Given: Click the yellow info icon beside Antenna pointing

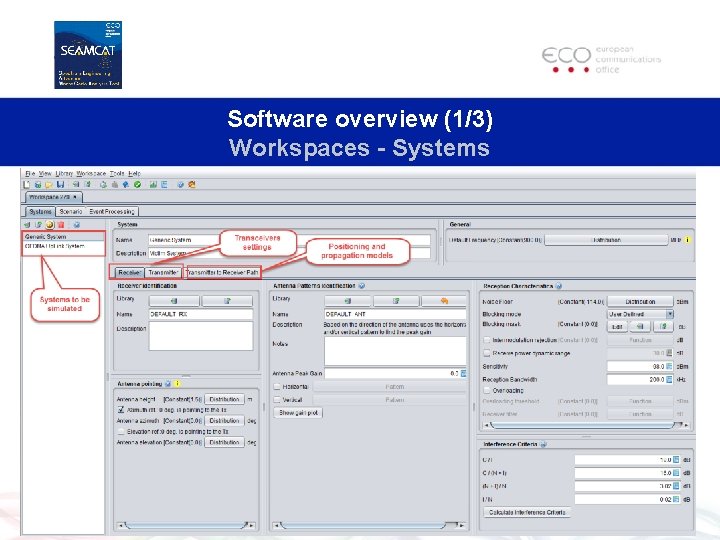Looking at the screenshot, I should [177, 383].
